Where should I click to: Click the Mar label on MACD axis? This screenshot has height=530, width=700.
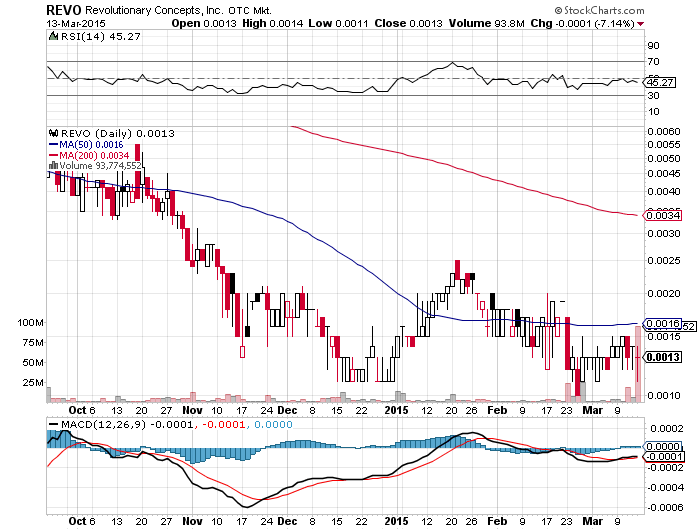pyautogui.click(x=592, y=521)
